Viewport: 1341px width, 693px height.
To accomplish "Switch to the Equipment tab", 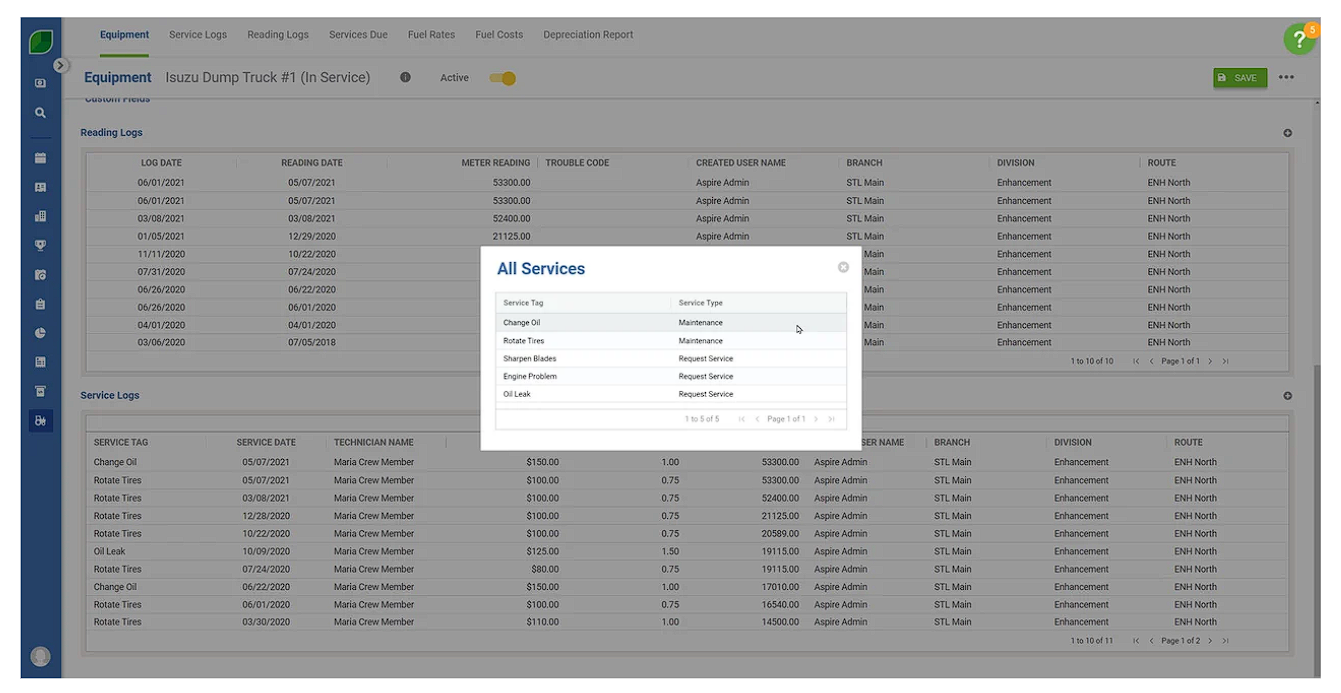I will (x=124, y=35).
